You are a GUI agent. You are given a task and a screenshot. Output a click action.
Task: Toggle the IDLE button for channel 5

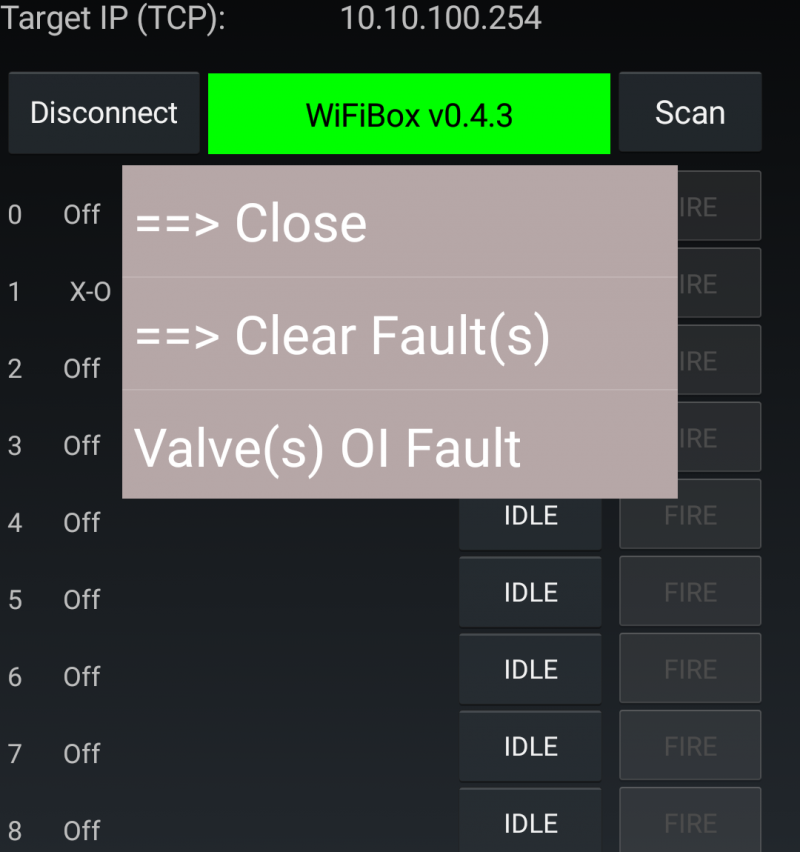point(530,593)
